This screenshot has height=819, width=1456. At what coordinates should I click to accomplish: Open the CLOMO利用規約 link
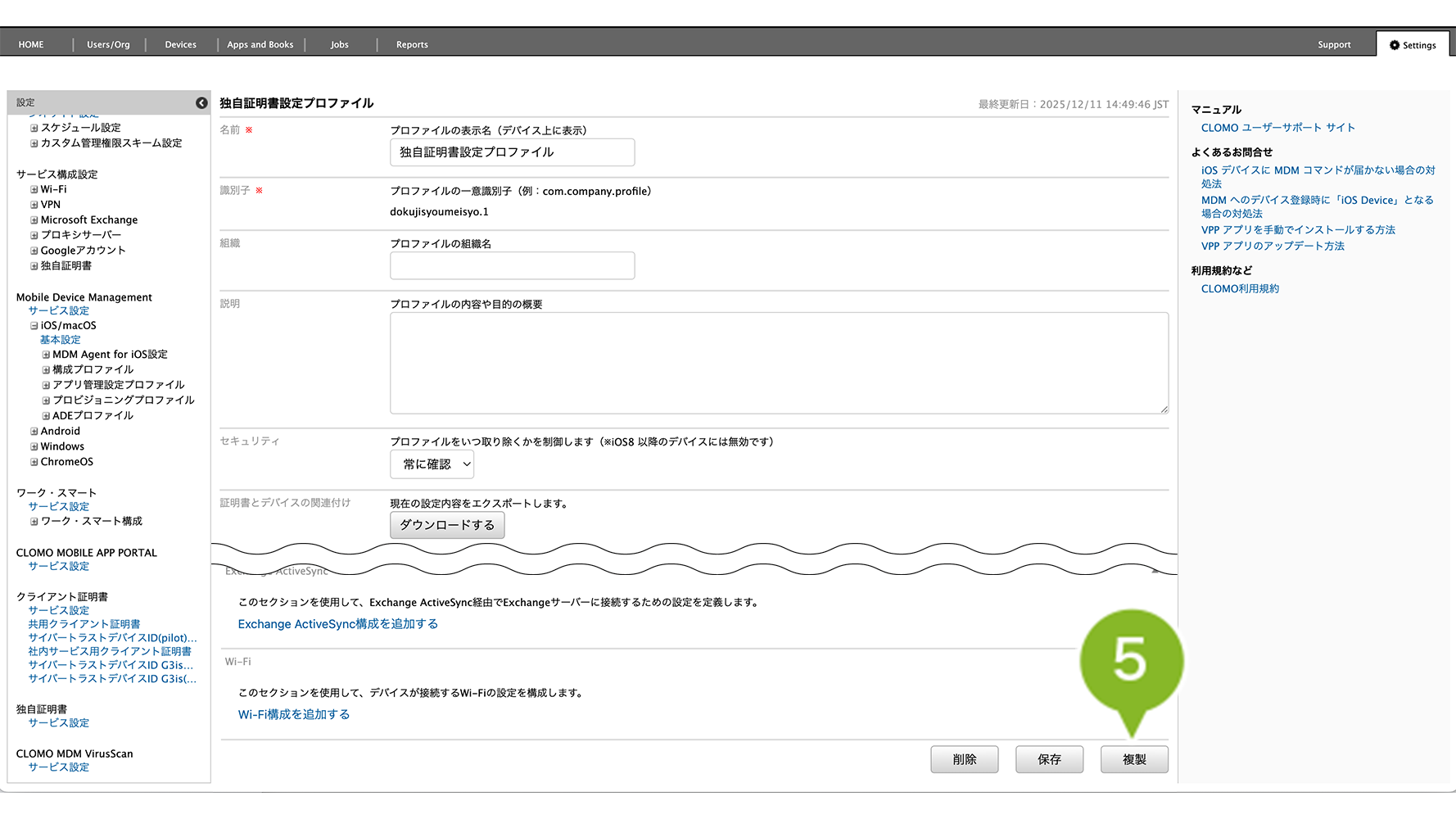pyautogui.click(x=1240, y=289)
